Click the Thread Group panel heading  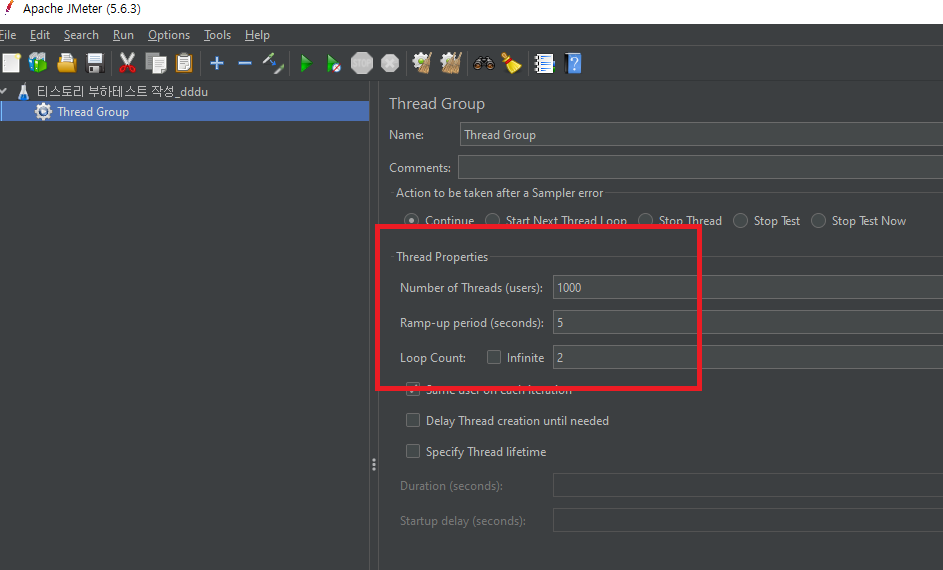437,103
